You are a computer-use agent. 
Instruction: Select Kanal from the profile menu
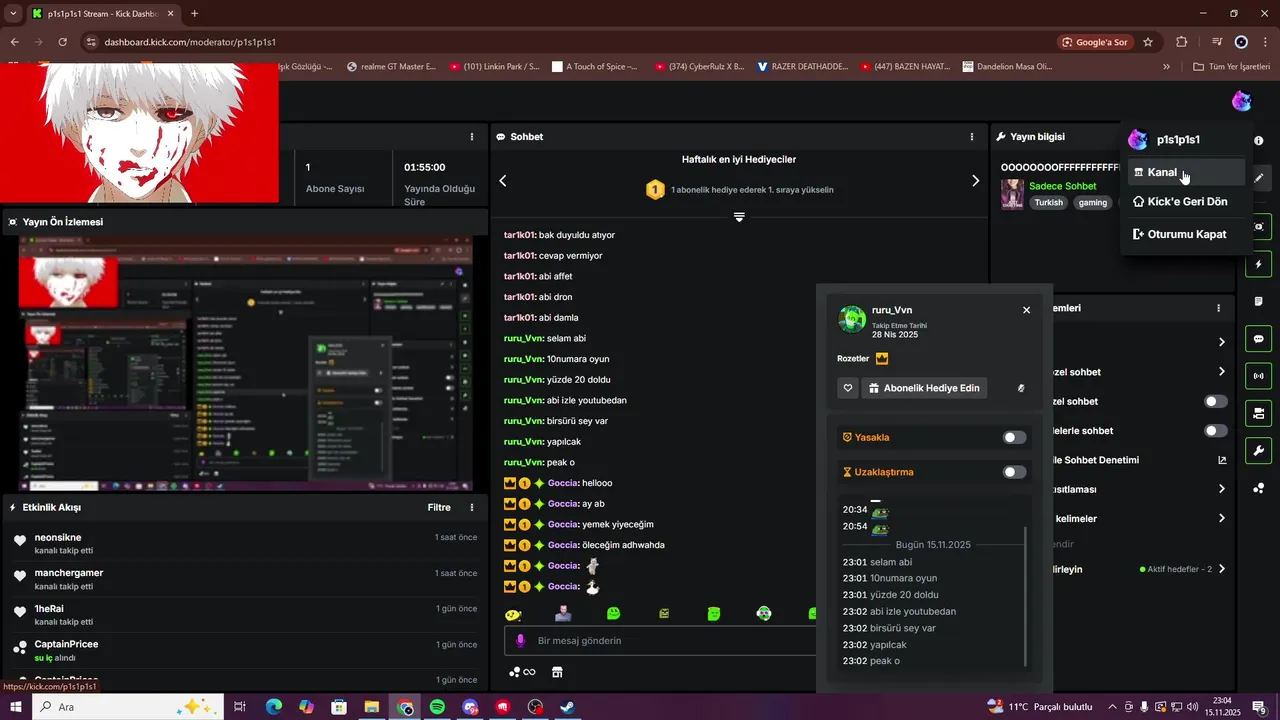1186,172
